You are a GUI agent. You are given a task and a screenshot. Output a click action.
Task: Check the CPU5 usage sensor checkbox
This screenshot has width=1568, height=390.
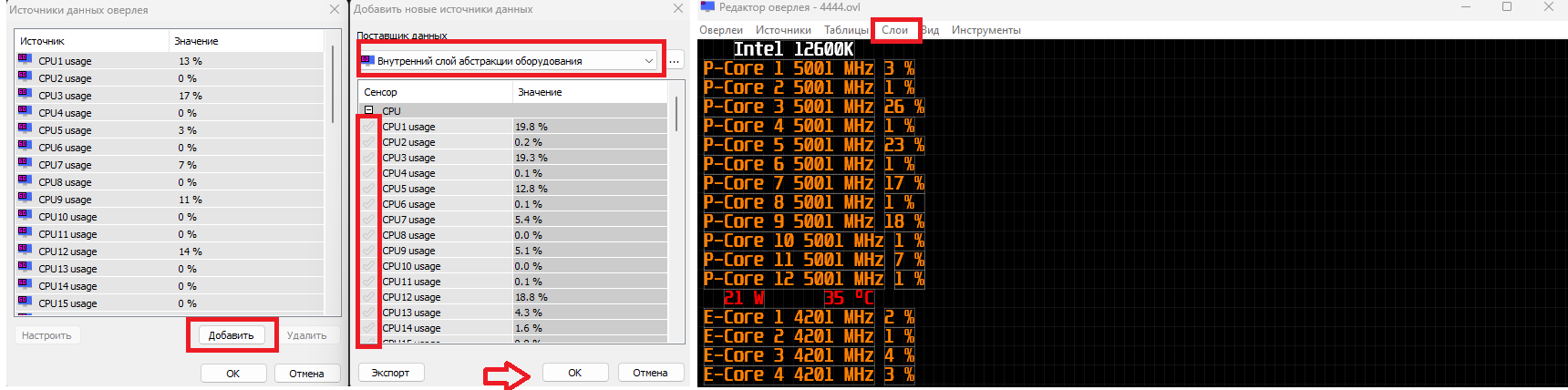pyautogui.click(x=369, y=189)
